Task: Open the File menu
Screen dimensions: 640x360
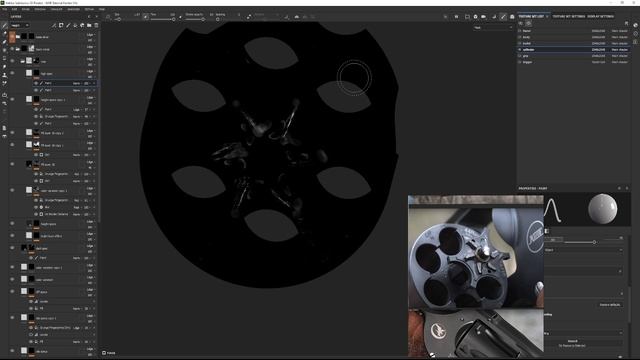Action: pos(4,9)
